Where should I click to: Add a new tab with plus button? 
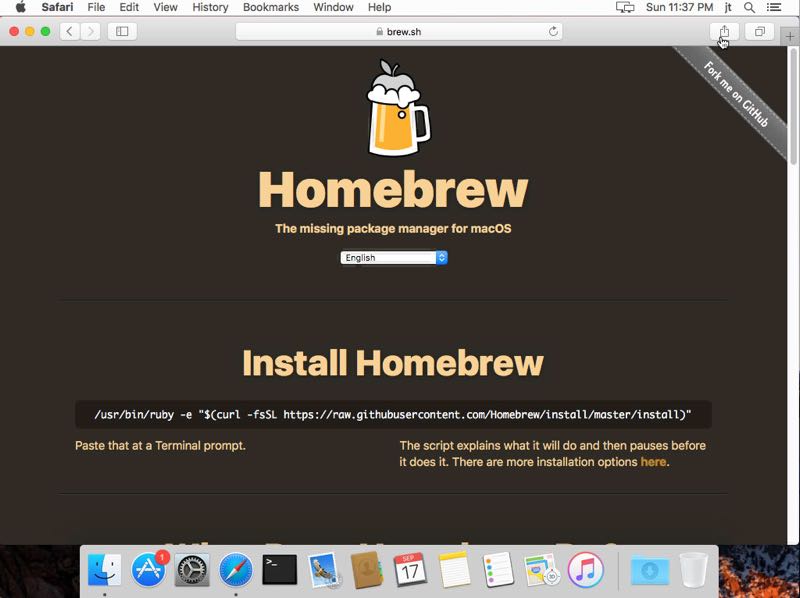(x=790, y=36)
